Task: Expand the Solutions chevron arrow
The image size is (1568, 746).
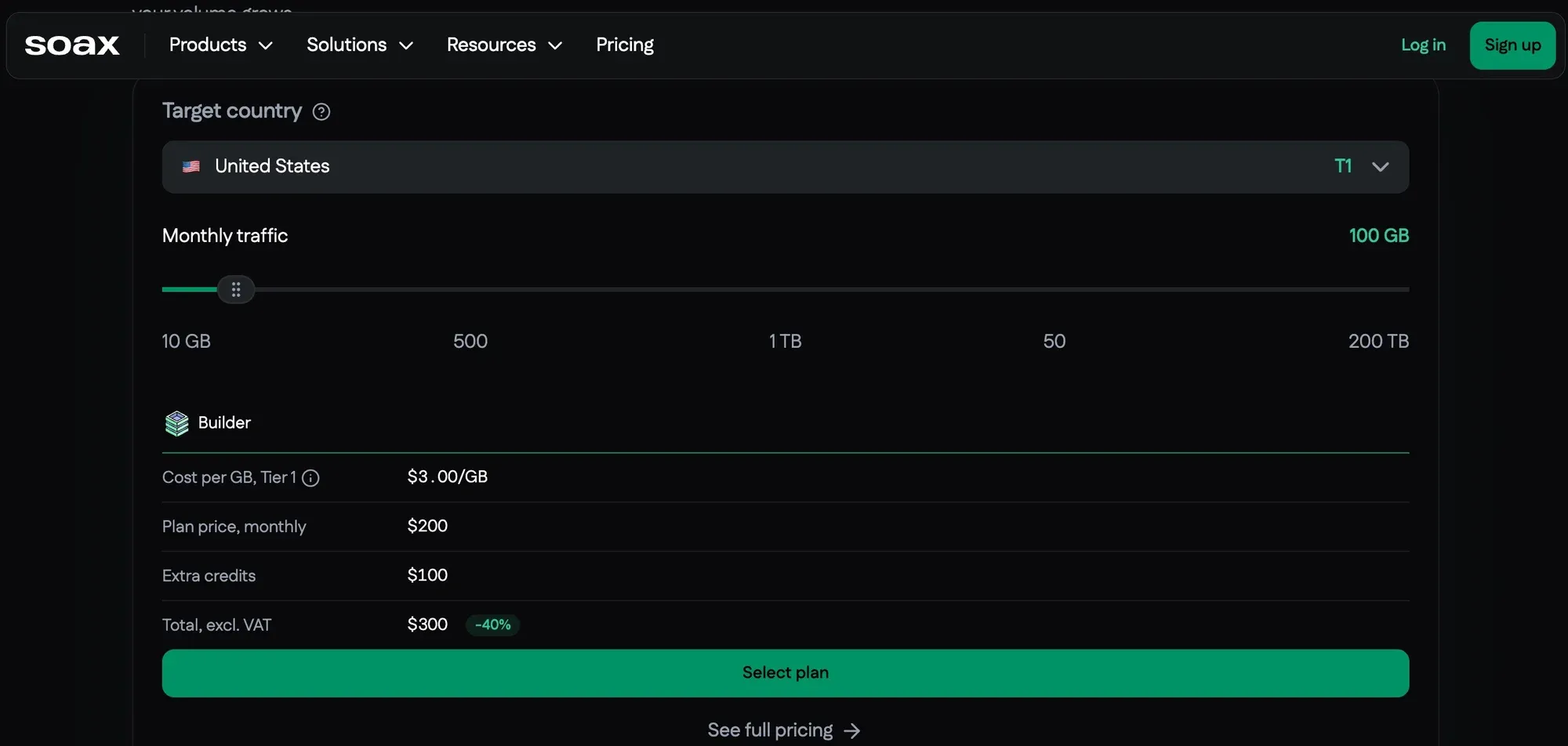Action: (x=406, y=46)
